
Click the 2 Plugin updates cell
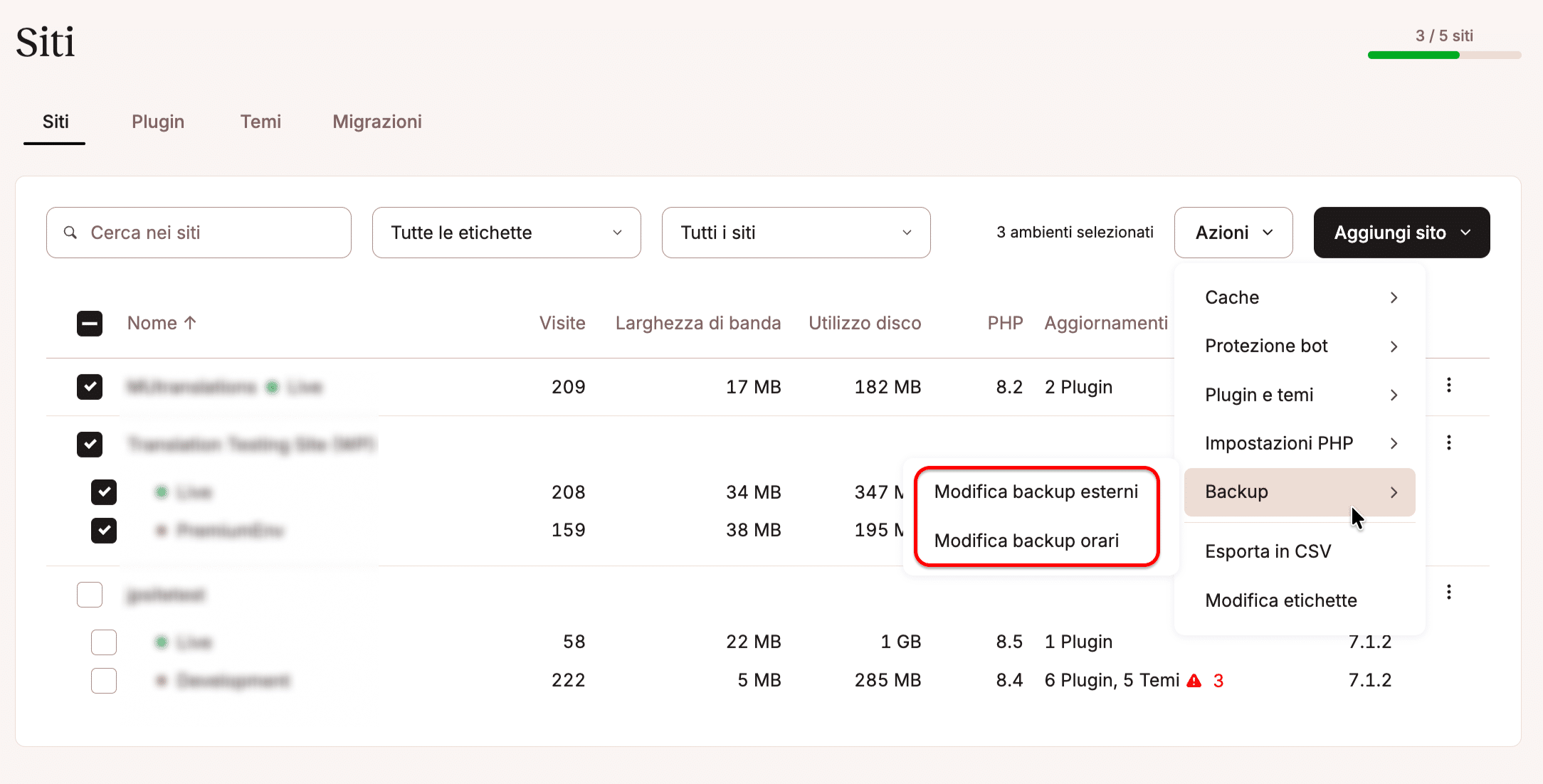pyautogui.click(x=1078, y=387)
